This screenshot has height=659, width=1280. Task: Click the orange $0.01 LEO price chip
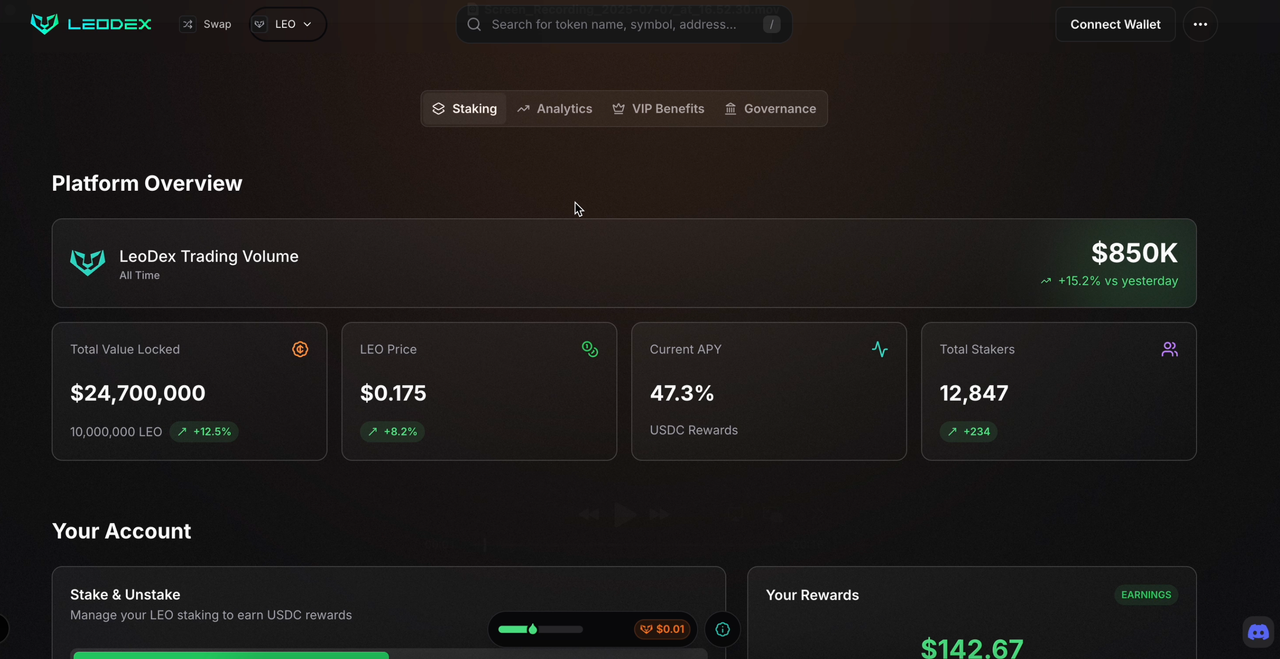coord(662,629)
